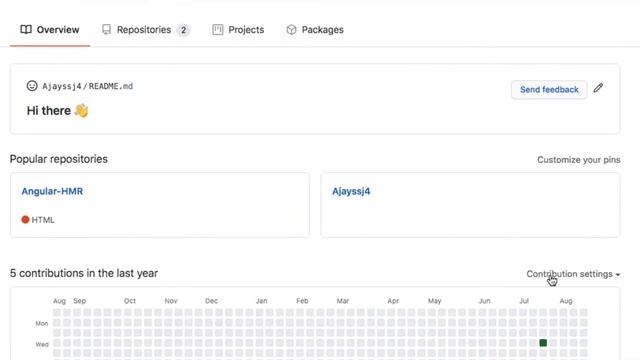Click the HTML language label
Viewport: 640px width, 360px height.
tap(43, 220)
